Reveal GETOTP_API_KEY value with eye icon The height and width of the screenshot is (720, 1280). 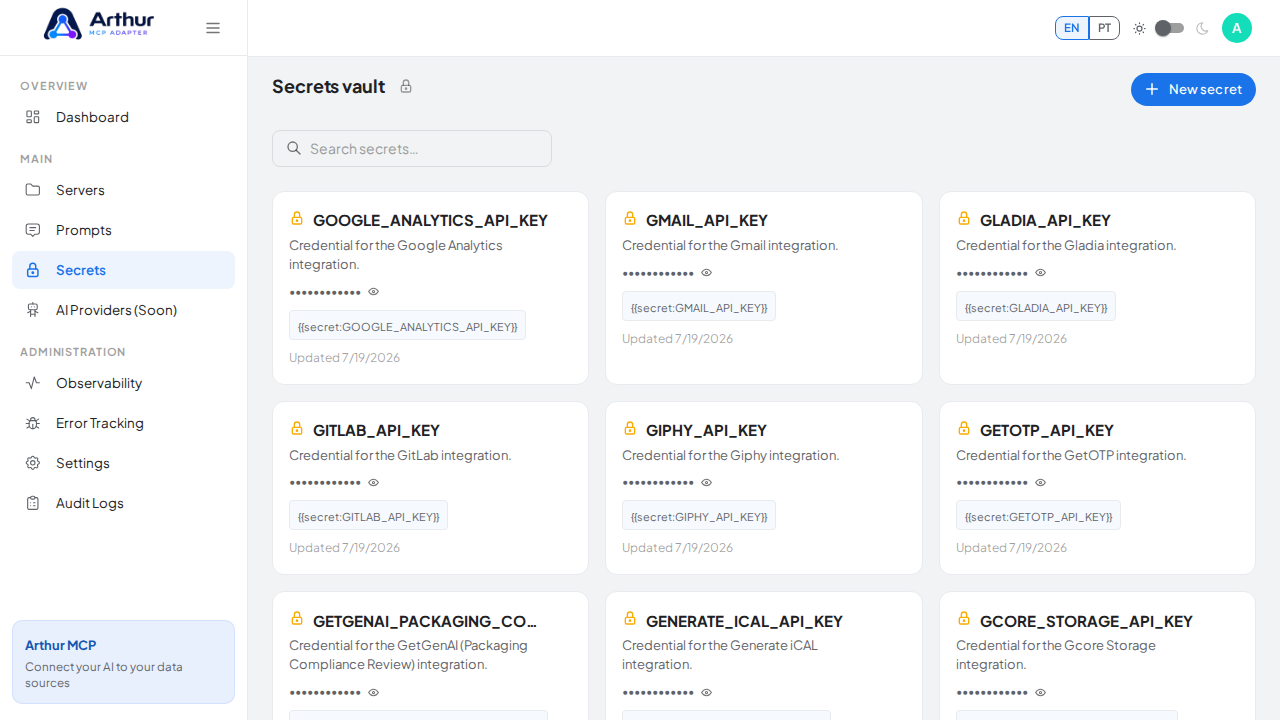click(x=1041, y=483)
